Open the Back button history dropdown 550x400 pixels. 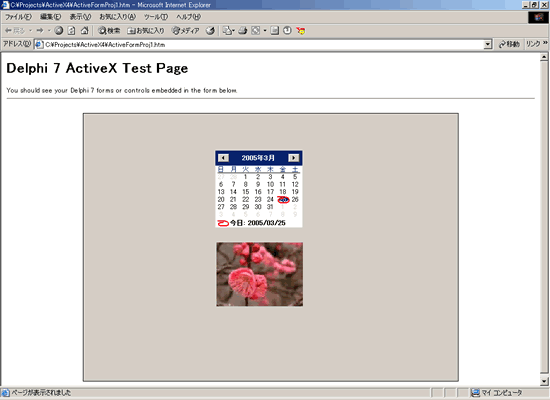(x=30, y=31)
